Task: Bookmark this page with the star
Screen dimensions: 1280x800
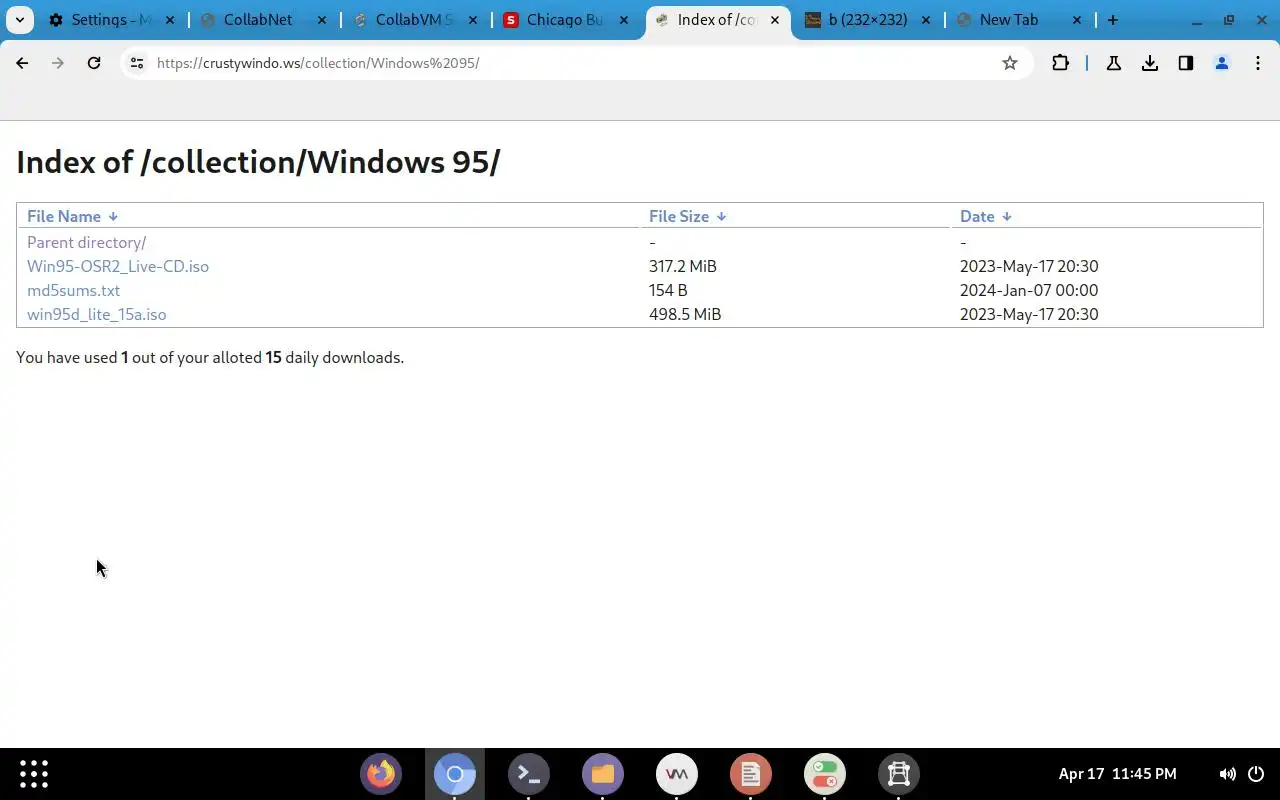Action: 1010,63
